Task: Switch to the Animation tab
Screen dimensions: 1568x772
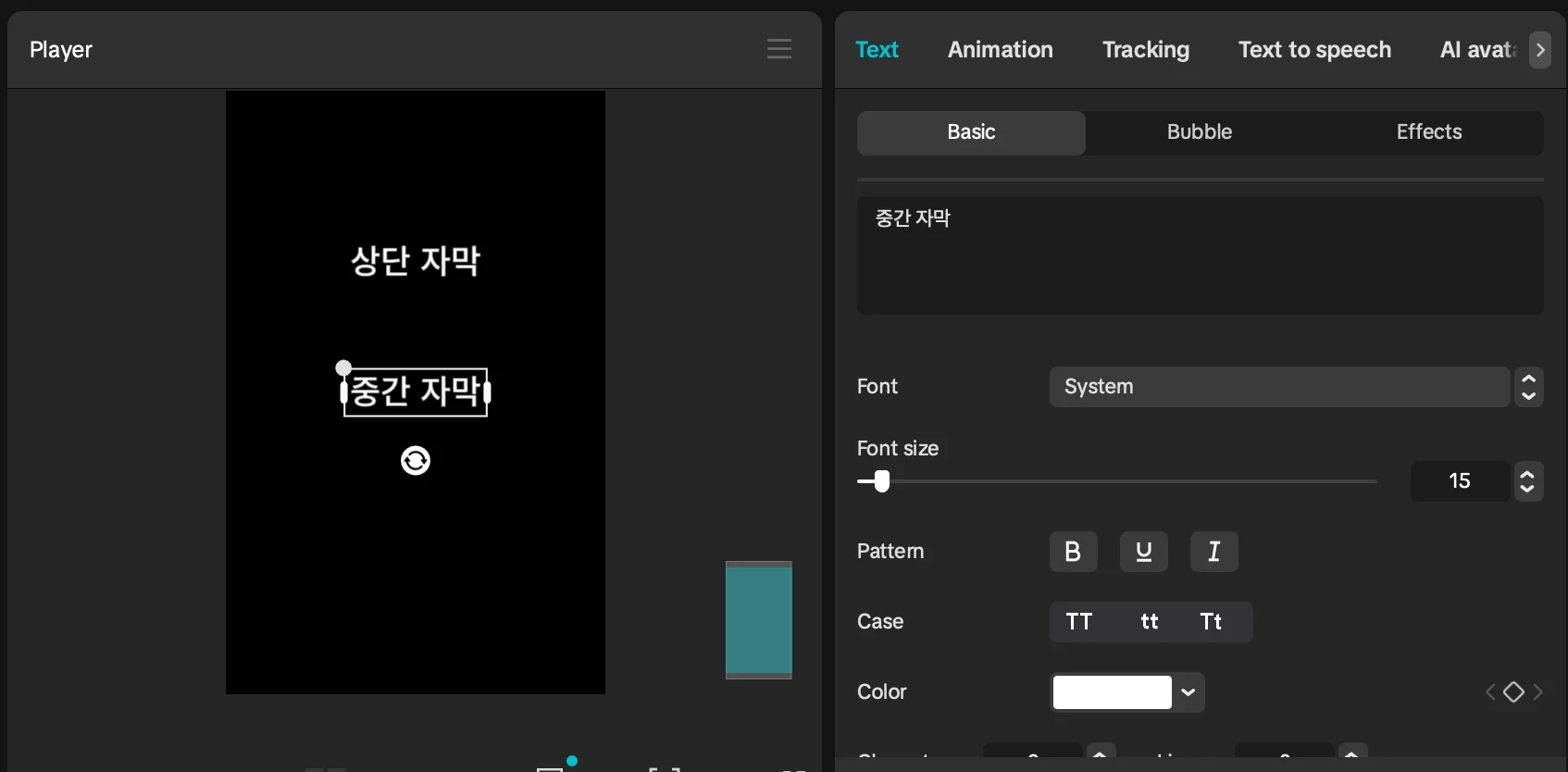Action: [1000, 50]
